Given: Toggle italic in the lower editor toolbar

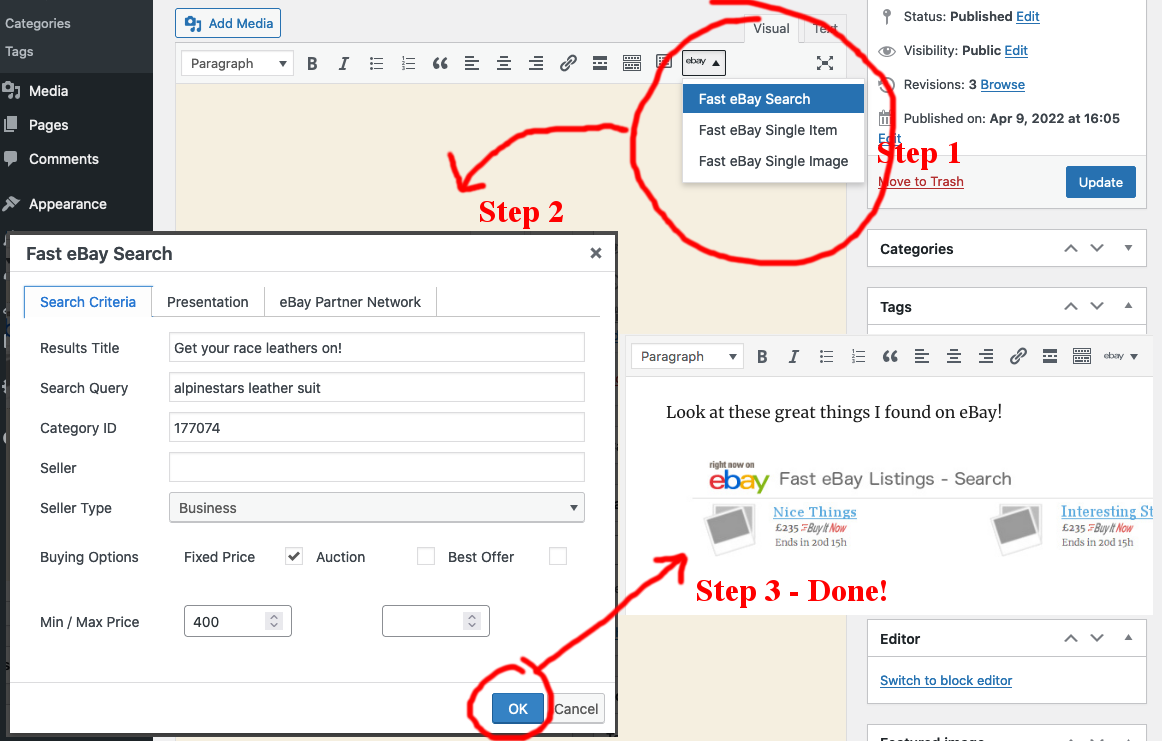Looking at the screenshot, I should (794, 356).
